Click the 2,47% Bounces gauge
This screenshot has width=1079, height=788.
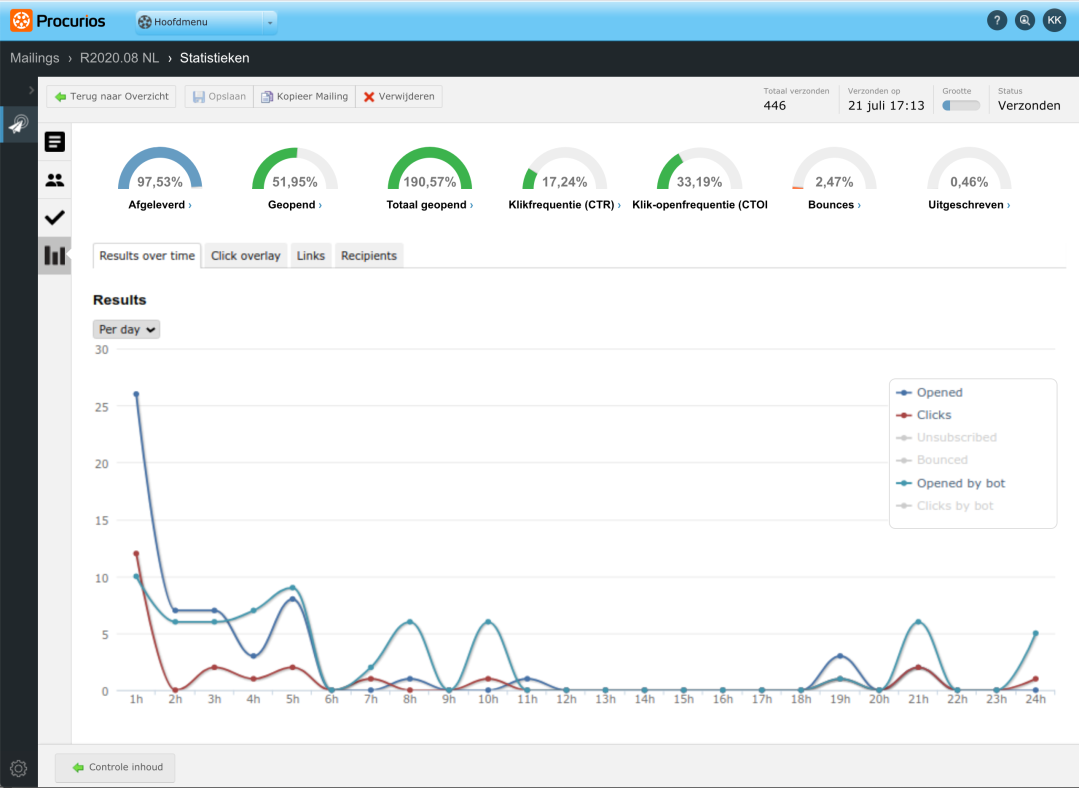pos(834,169)
